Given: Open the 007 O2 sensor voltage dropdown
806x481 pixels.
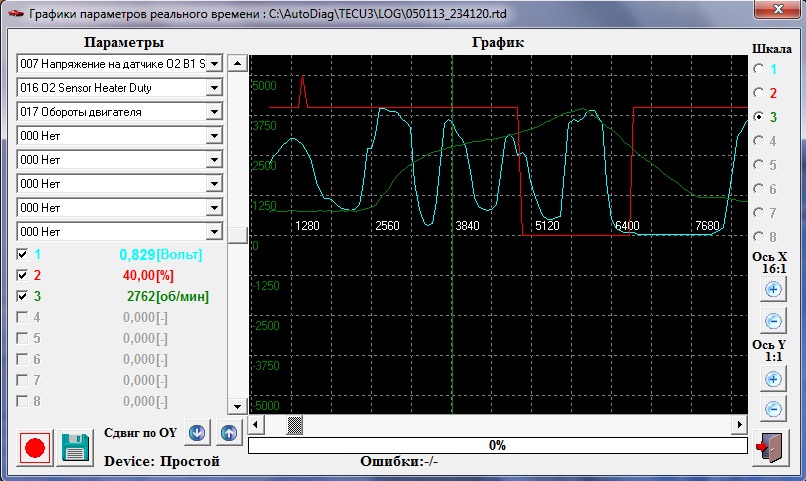Looking at the screenshot, I should click(213, 64).
